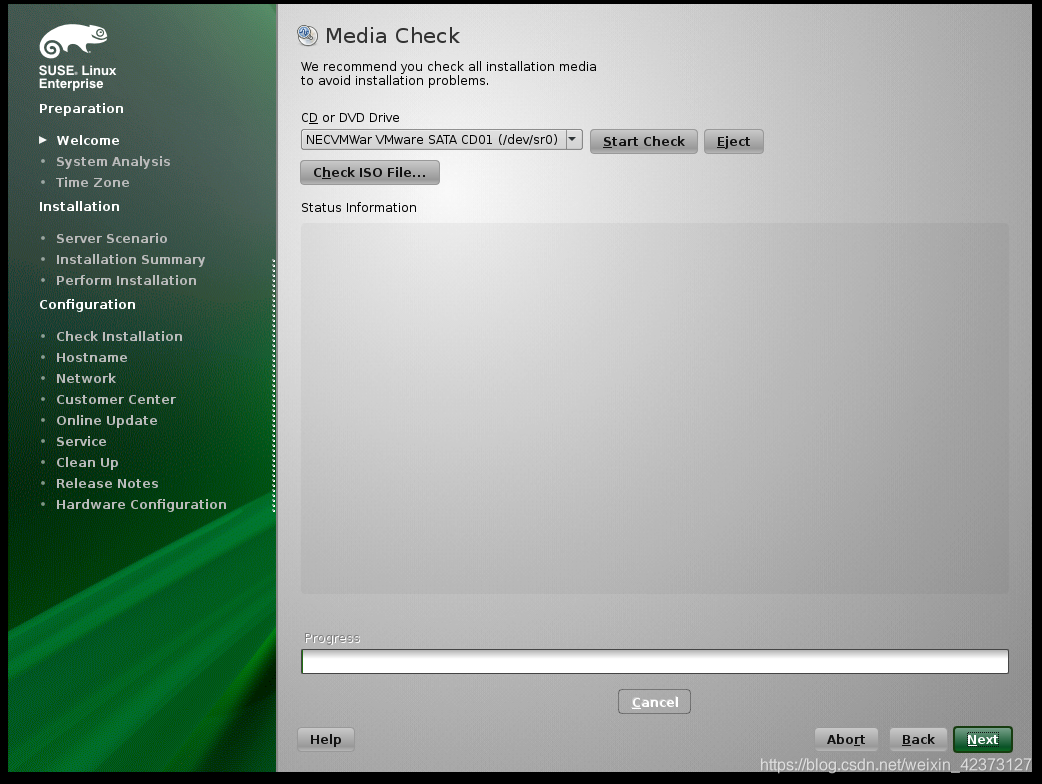Screen dimensions: 1042x784
Task: Click the Welcome step arrow marker
Action: [x=43, y=140]
